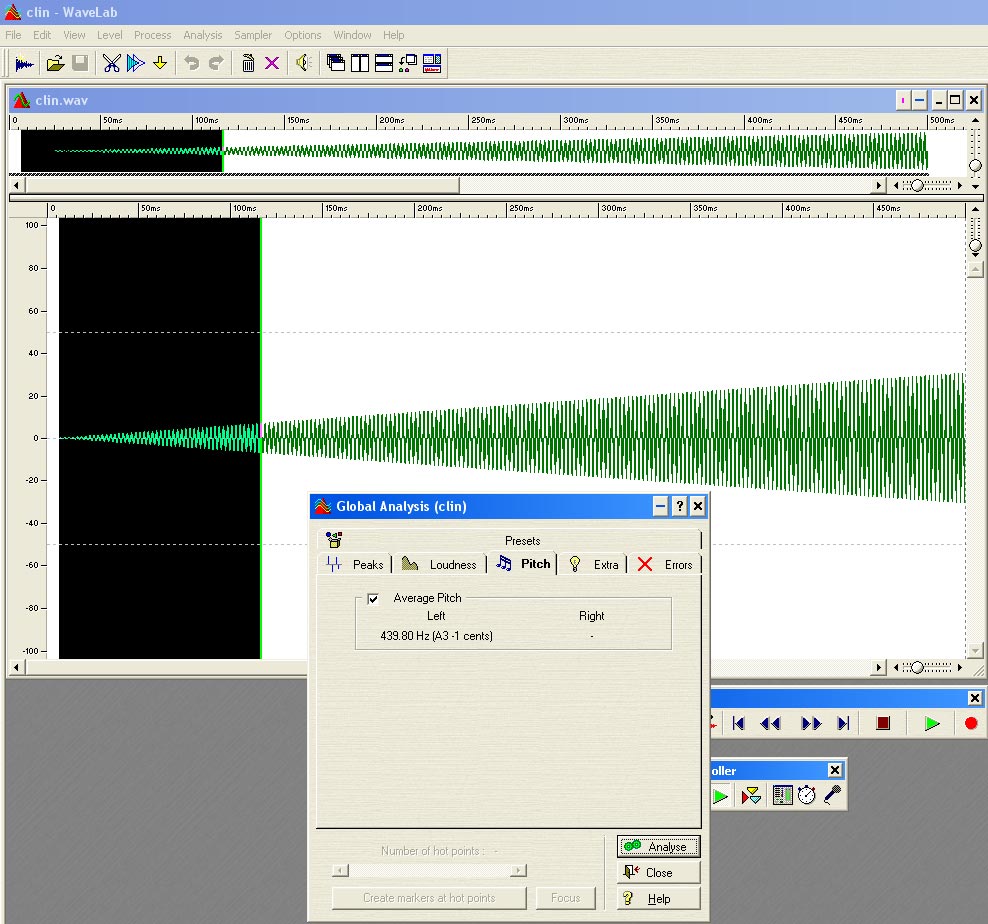Click the trash can delete icon
Screen dimensions: 988x924
248,63
